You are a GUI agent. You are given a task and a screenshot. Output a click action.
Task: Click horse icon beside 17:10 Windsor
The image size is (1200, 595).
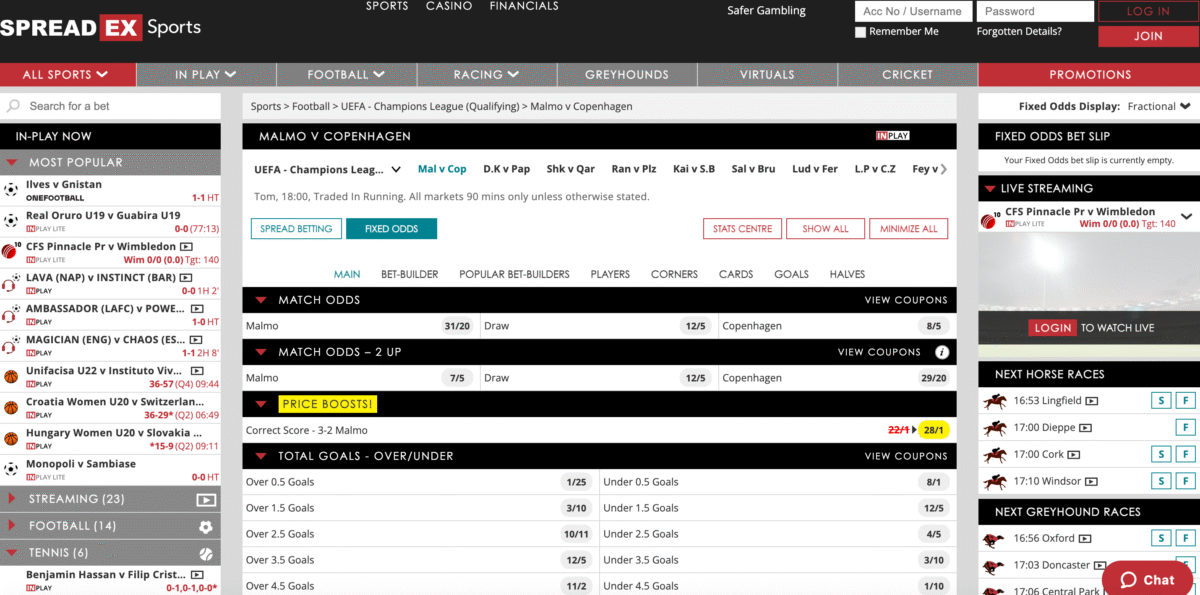[x=995, y=482]
